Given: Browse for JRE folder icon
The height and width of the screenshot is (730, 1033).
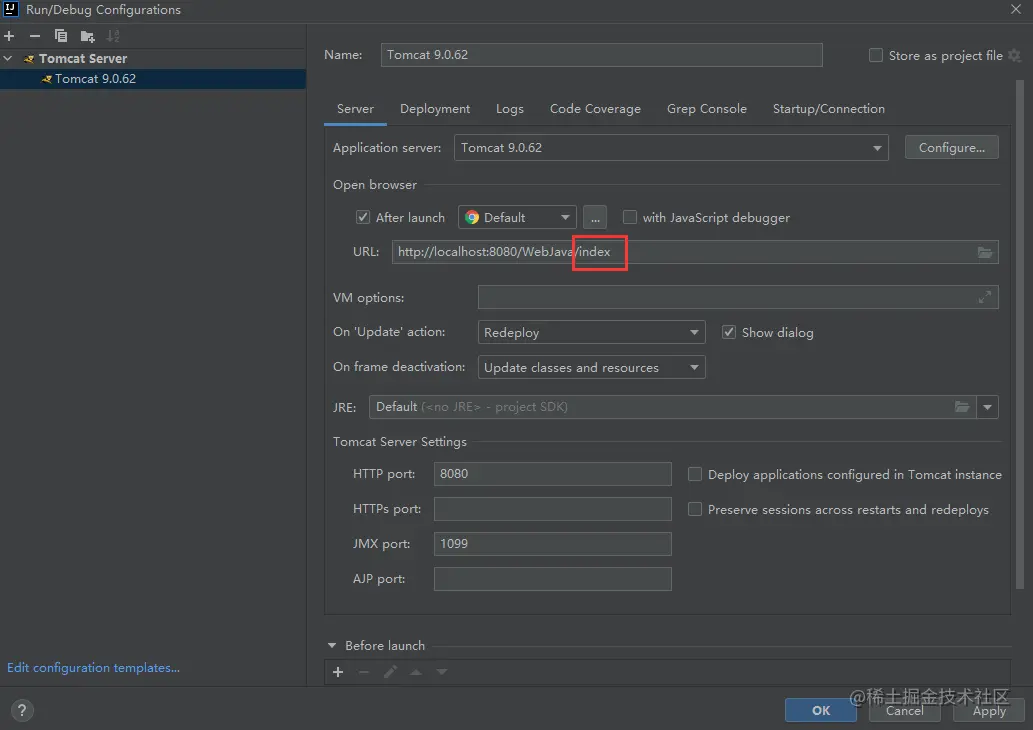Looking at the screenshot, I should [x=962, y=407].
